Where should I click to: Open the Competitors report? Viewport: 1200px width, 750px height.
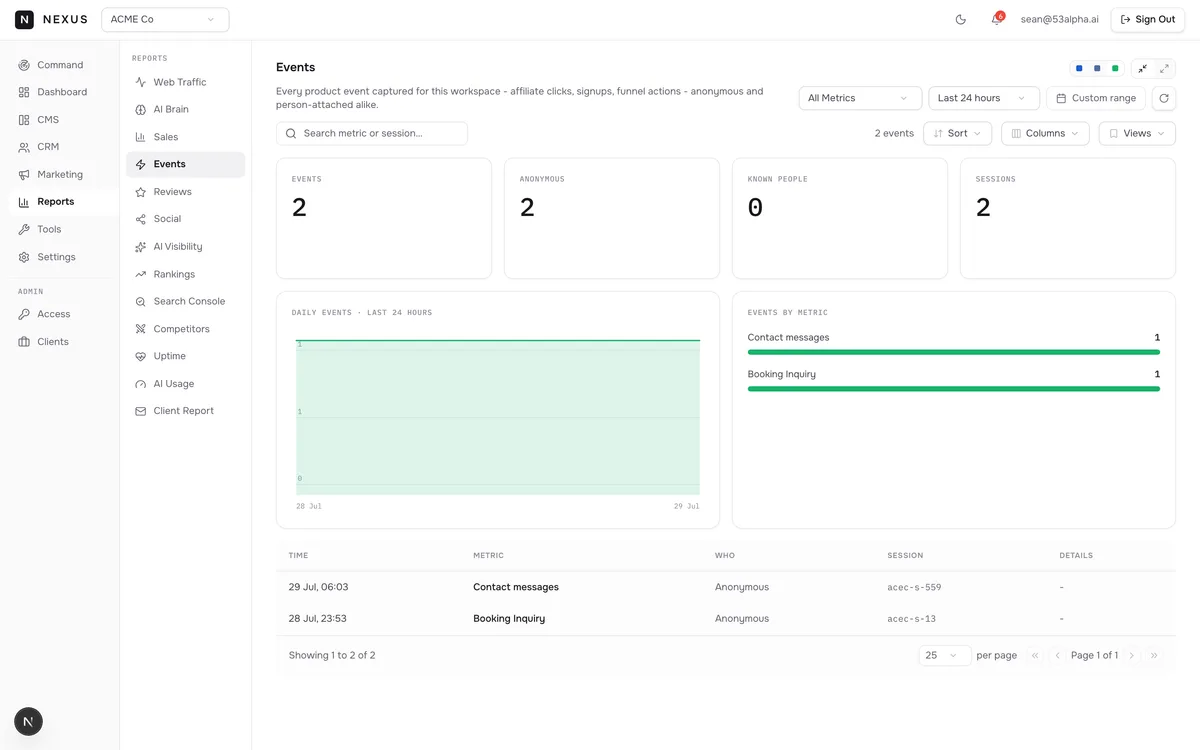pos(185,329)
